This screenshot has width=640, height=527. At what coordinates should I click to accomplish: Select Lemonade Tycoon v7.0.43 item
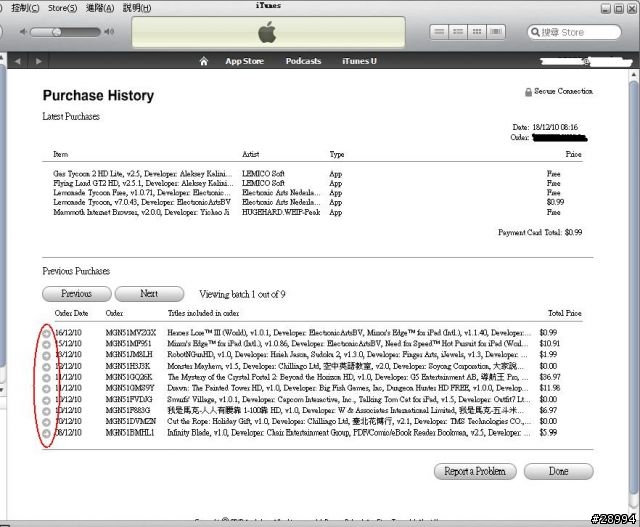[x=142, y=202]
